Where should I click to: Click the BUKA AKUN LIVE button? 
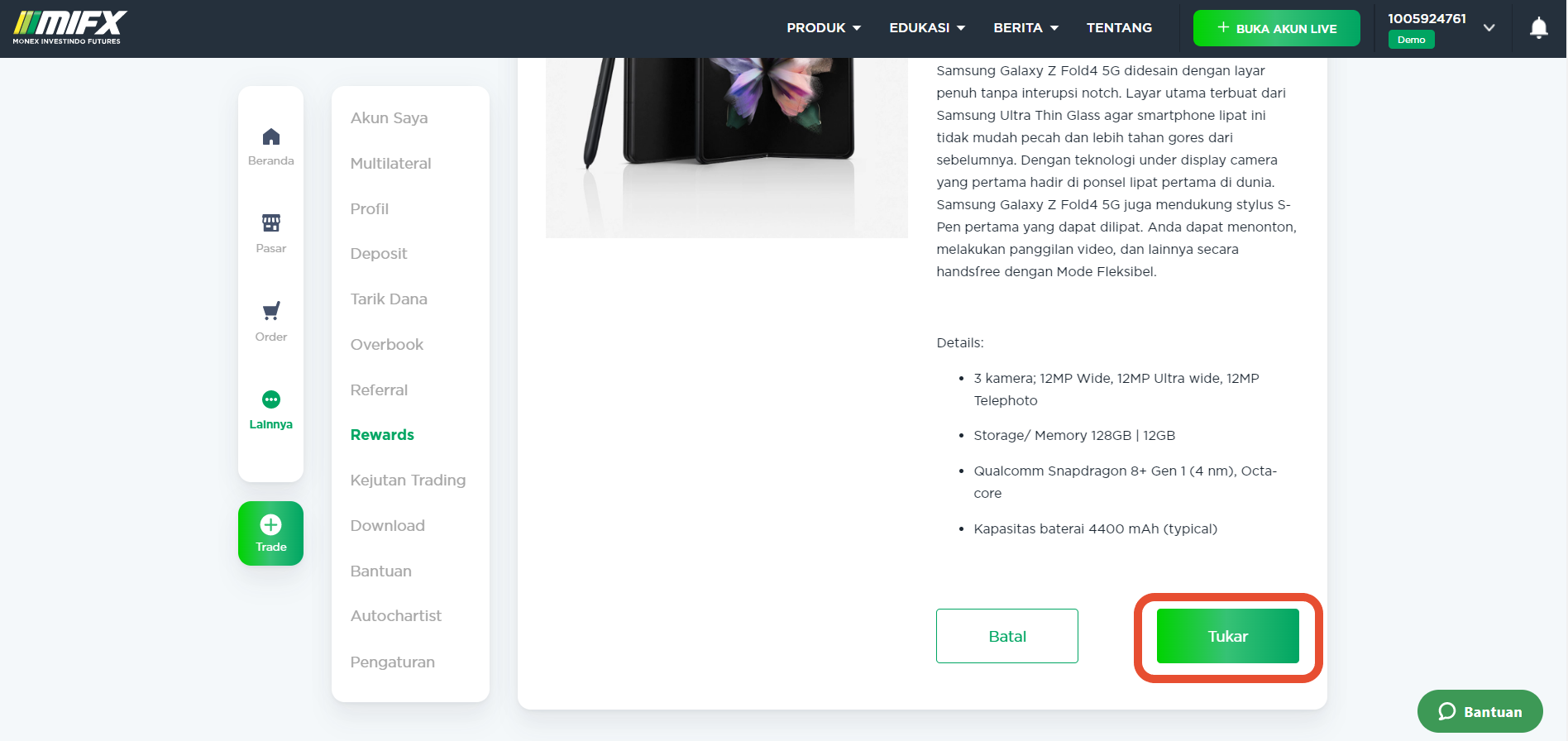[1277, 28]
